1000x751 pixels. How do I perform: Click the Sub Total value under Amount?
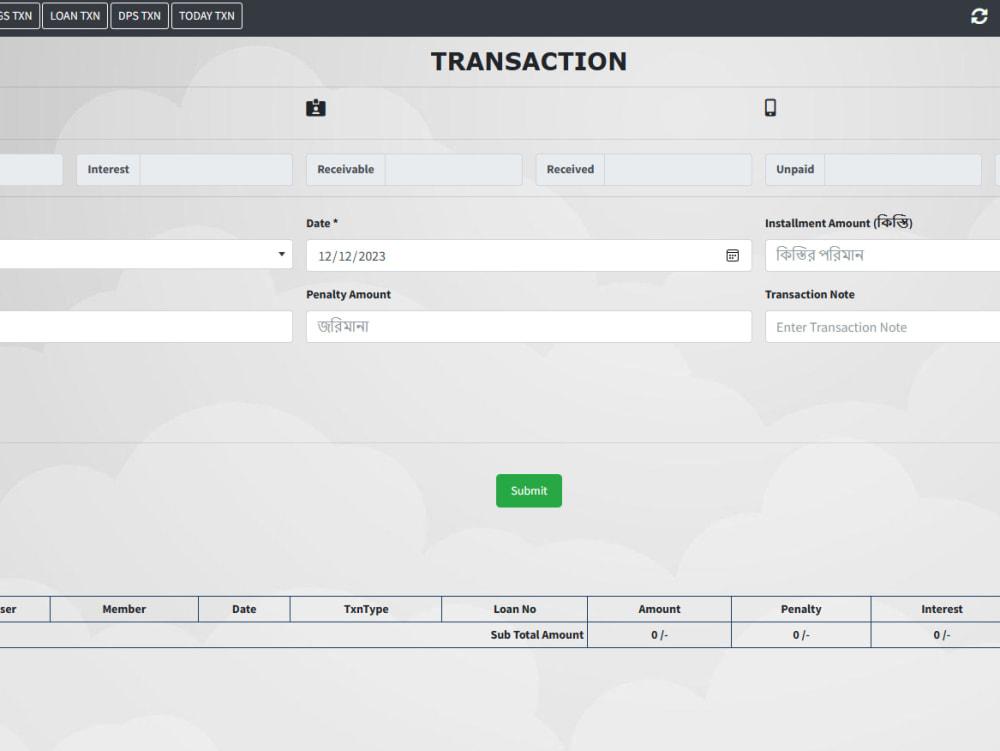click(x=659, y=635)
